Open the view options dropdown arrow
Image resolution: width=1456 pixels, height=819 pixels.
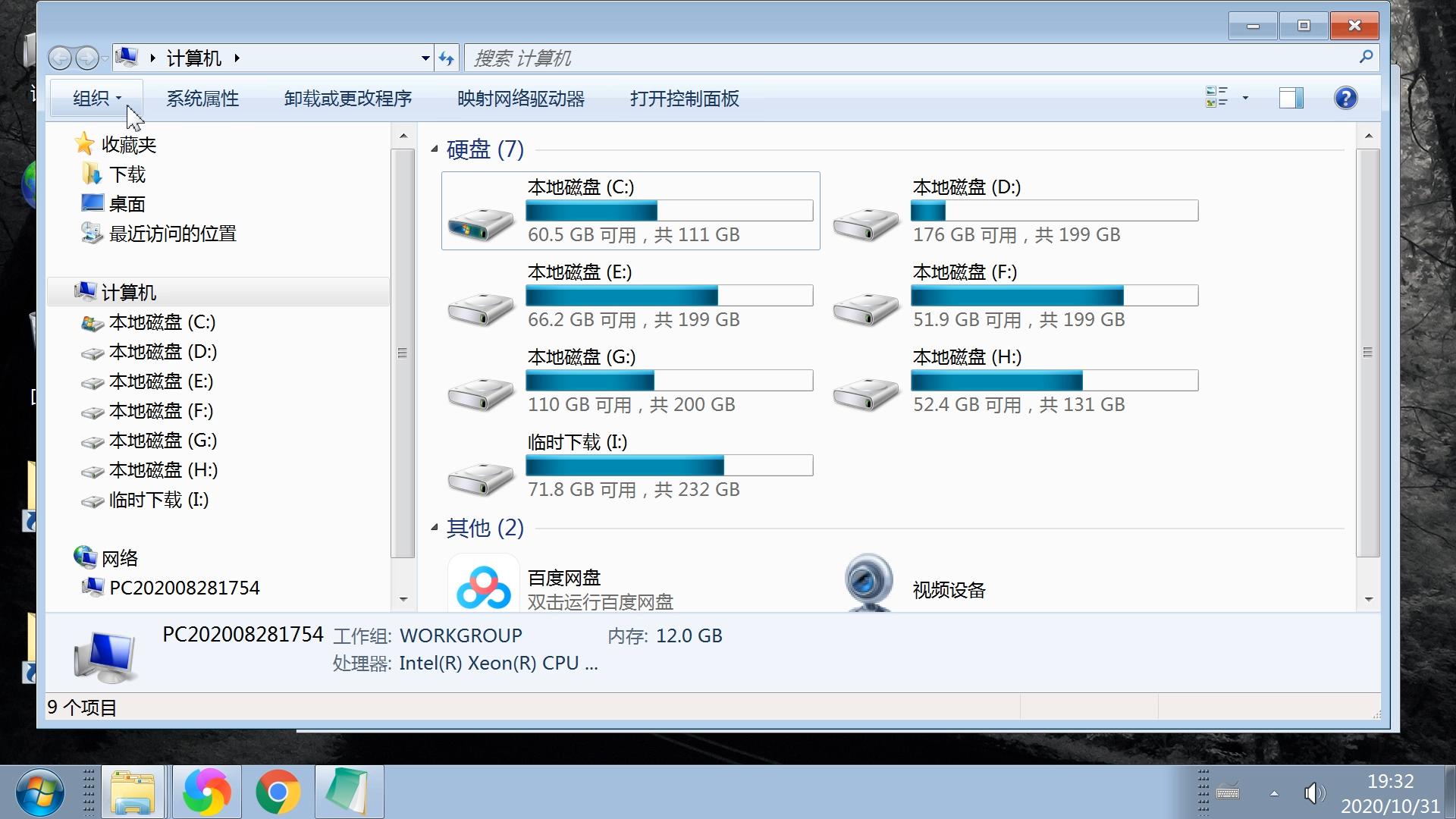1245,98
